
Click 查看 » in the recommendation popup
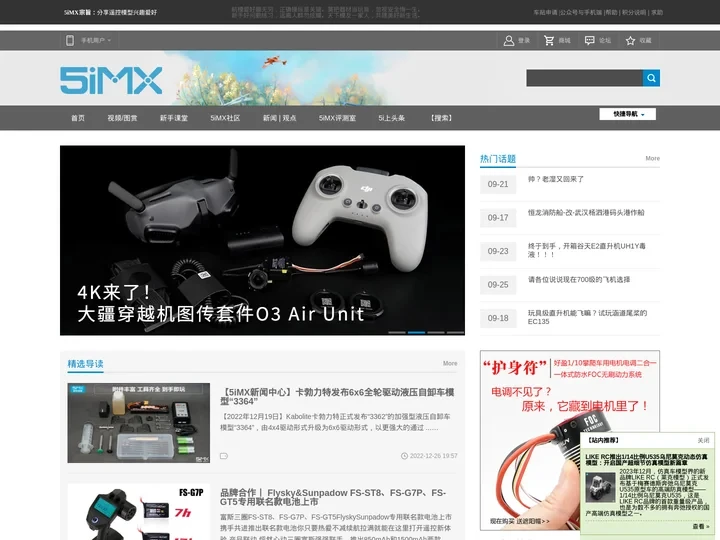701,527
